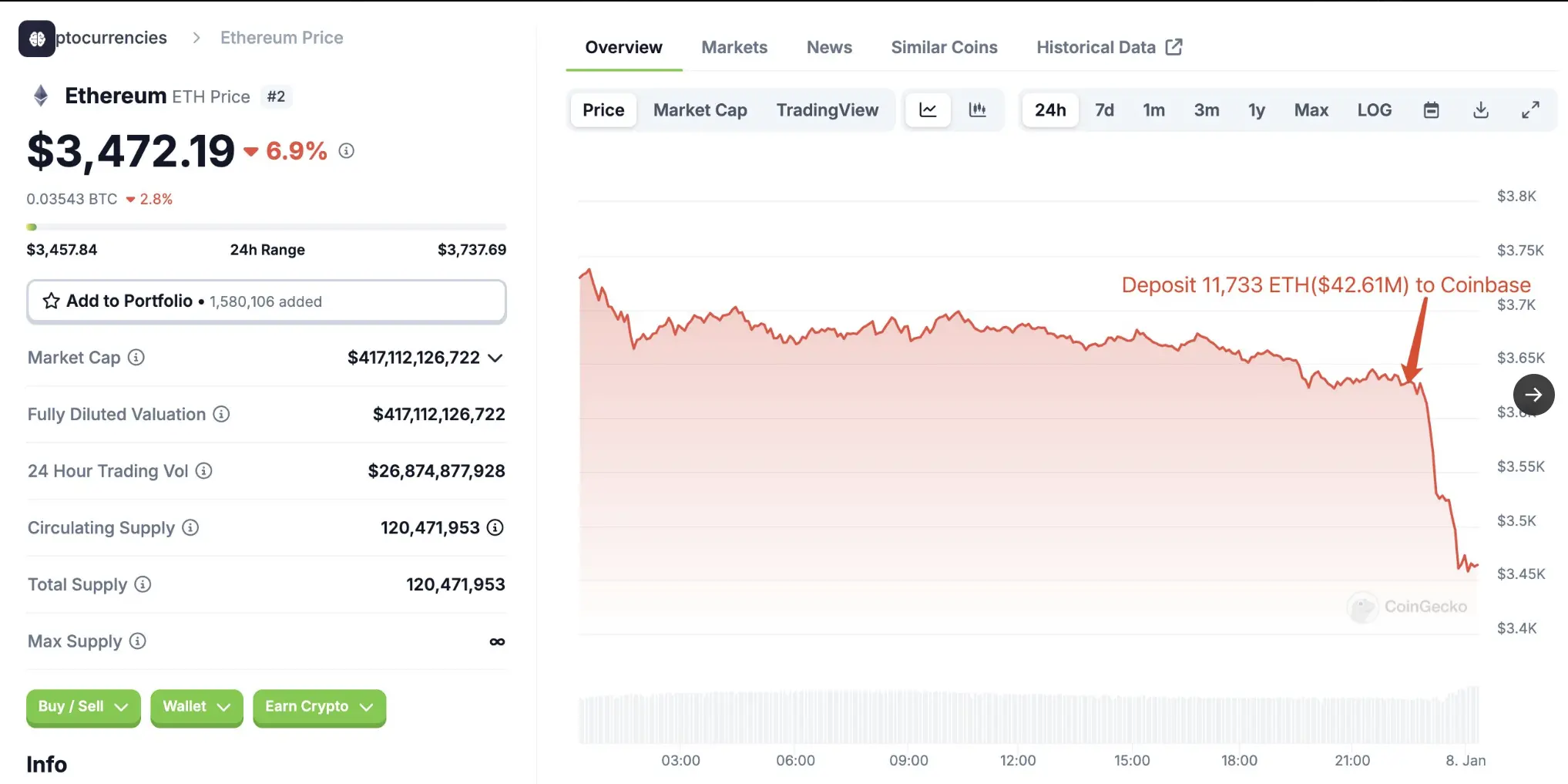Open the calendar date range icon

coord(1431,109)
